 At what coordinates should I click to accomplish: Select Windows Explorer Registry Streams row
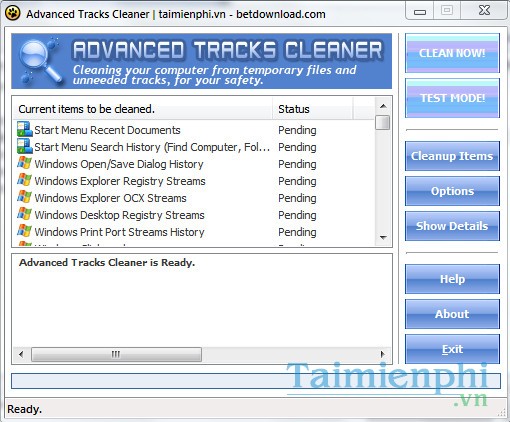193,181
